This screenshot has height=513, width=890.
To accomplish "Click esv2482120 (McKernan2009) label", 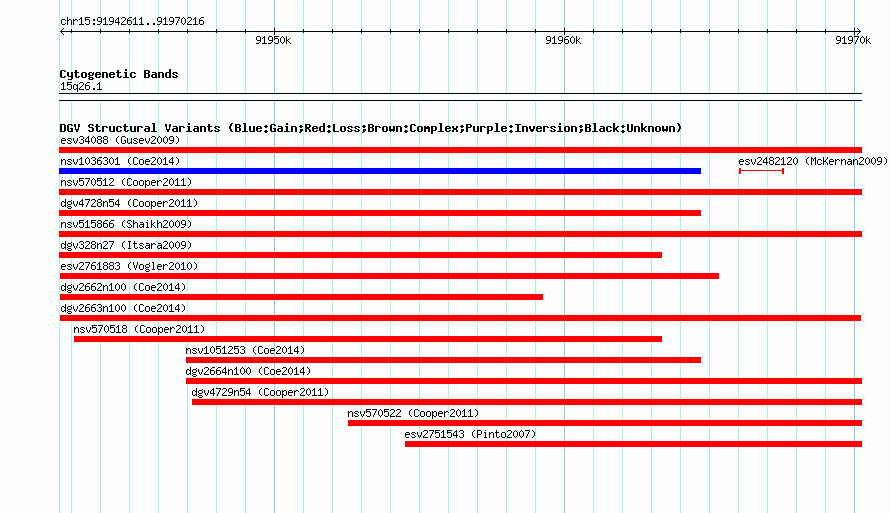I will pos(813,161).
